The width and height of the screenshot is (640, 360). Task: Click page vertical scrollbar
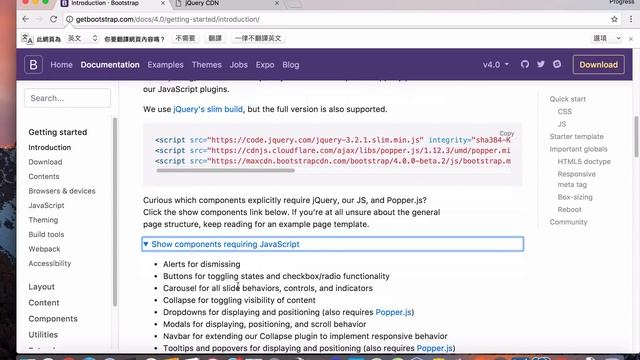[636, 137]
